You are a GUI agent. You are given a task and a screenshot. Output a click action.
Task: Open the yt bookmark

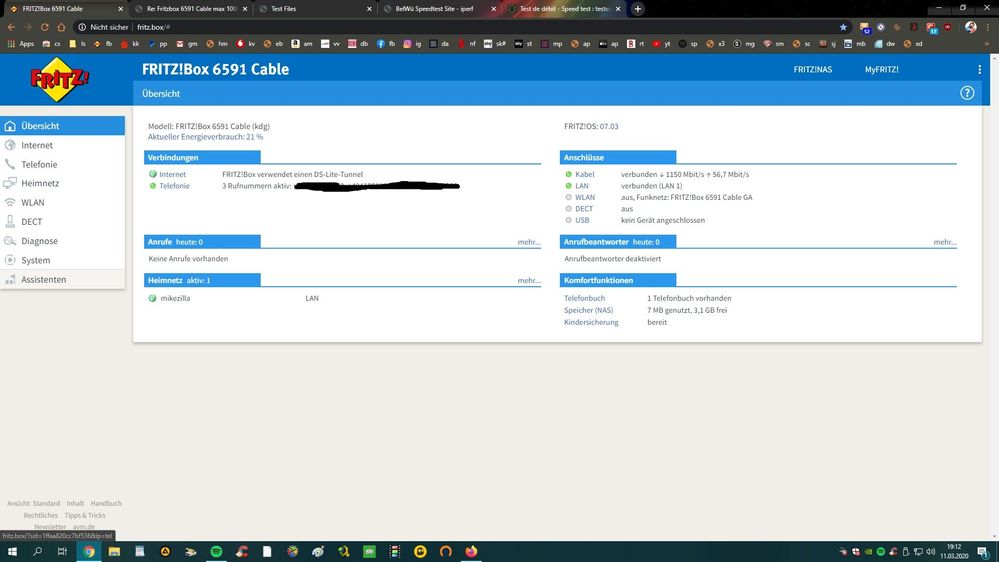pyautogui.click(x=661, y=44)
